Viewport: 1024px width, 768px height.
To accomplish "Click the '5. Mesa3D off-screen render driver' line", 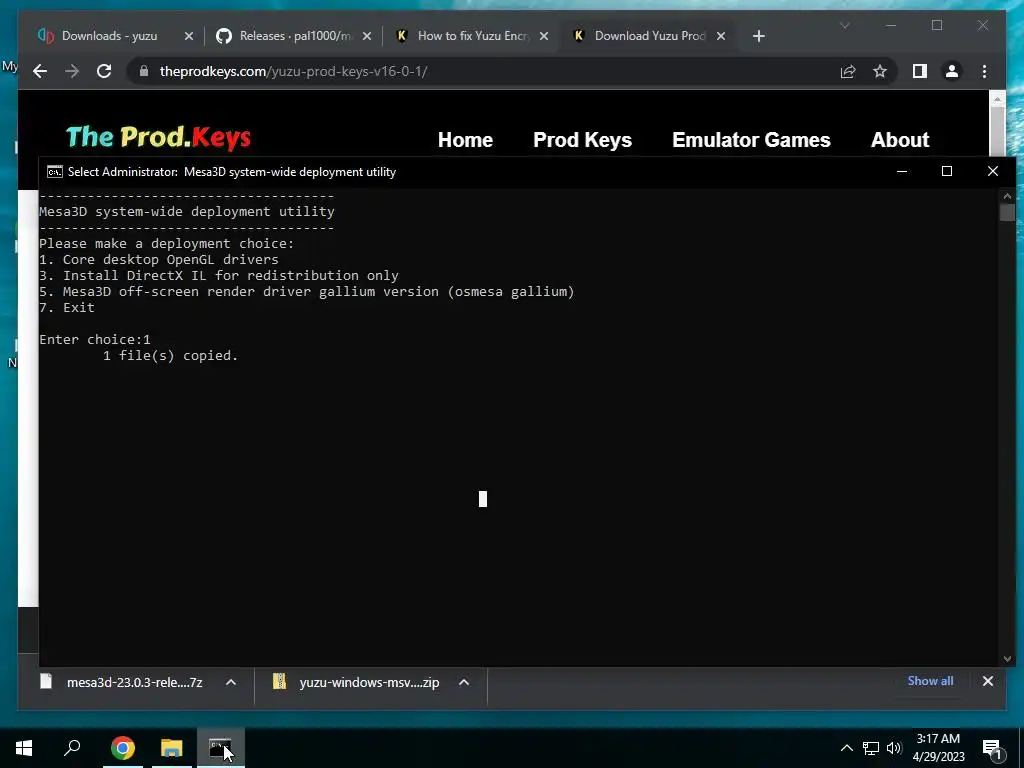I will 307,291.
